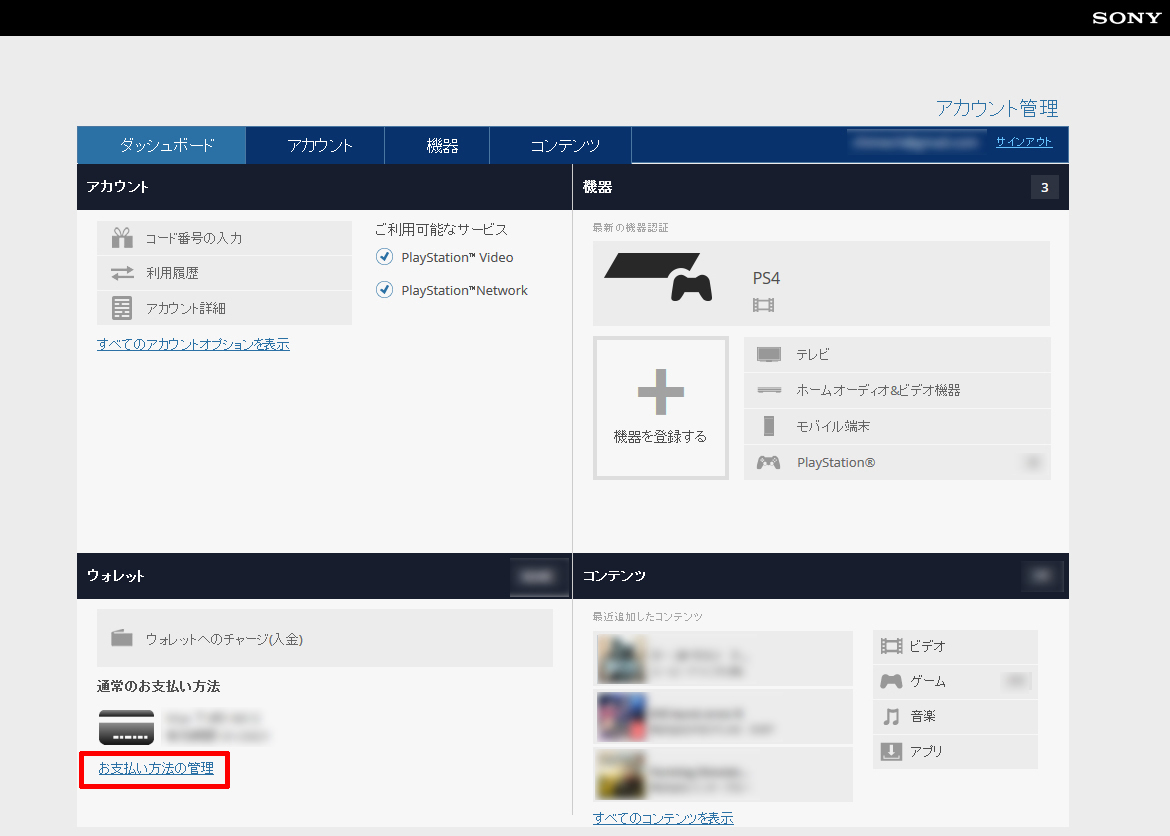Open the document icon for アカウント詳細
Image resolution: width=1170 pixels, height=836 pixels.
(x=122, y=308)
